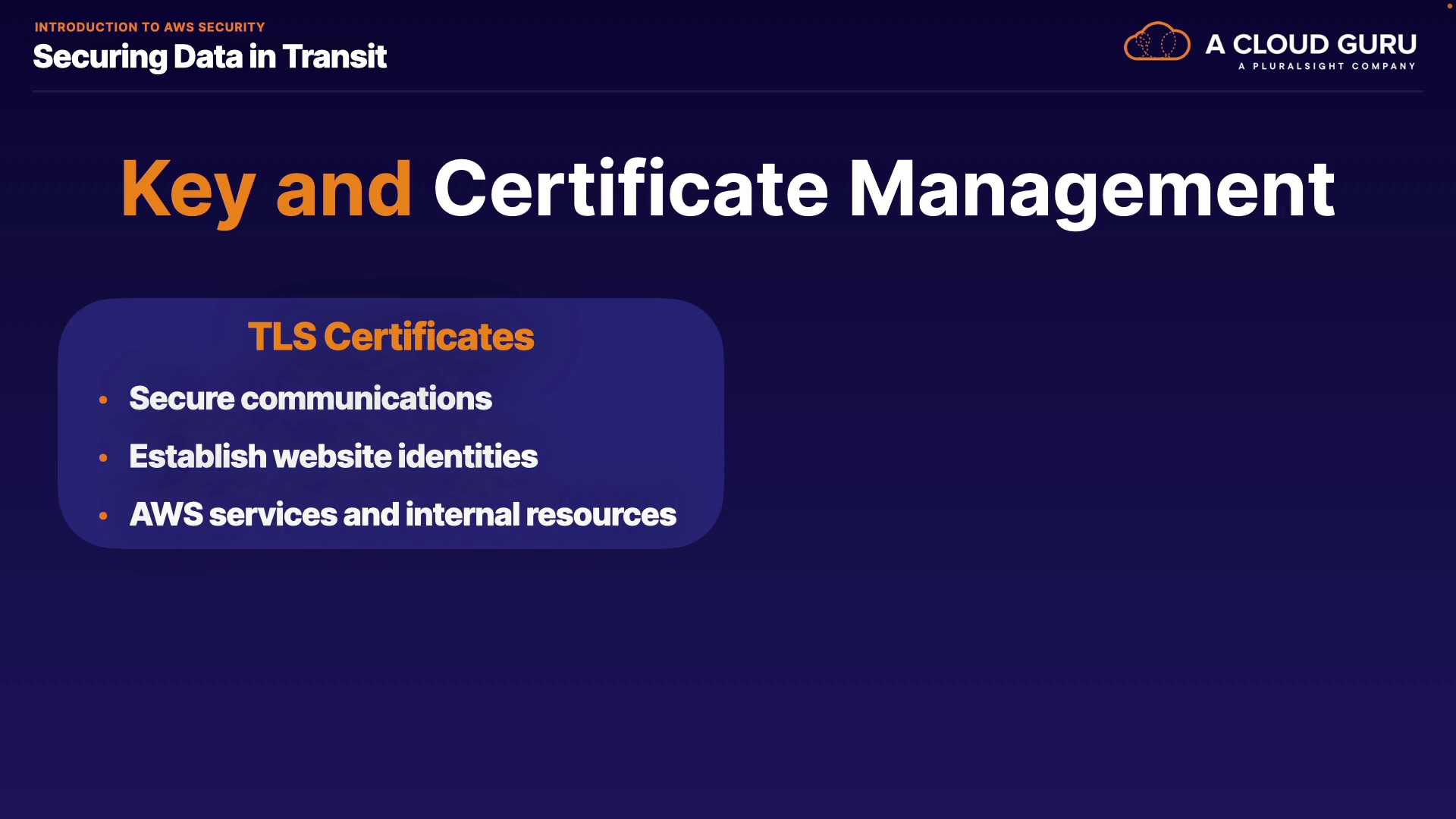Click the orange bullet beside AWS services line

tap(103, 516)
